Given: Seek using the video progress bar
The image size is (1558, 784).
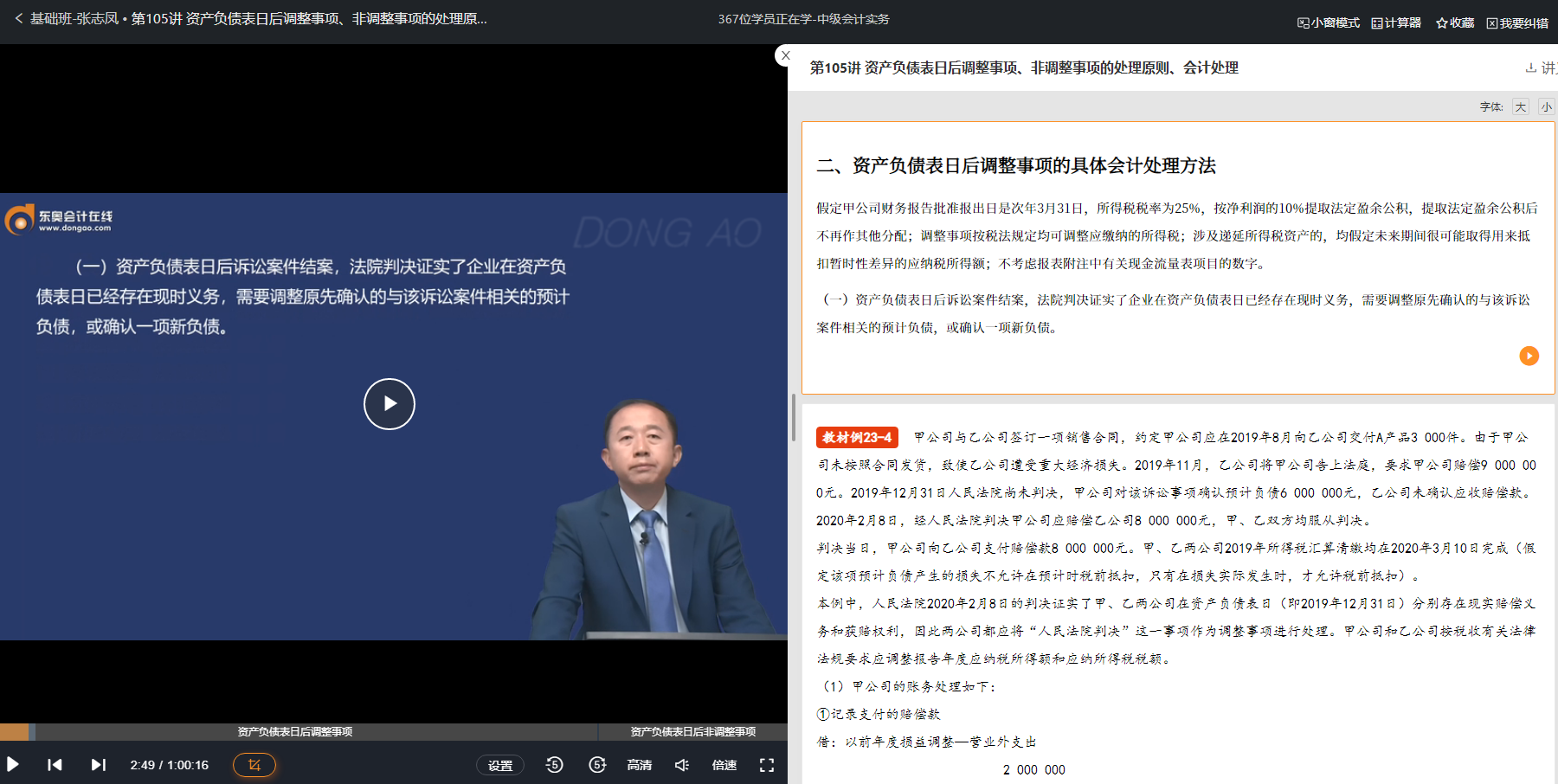Looking at the screenshot, I should pyautogui.click(x=389, y=731).
